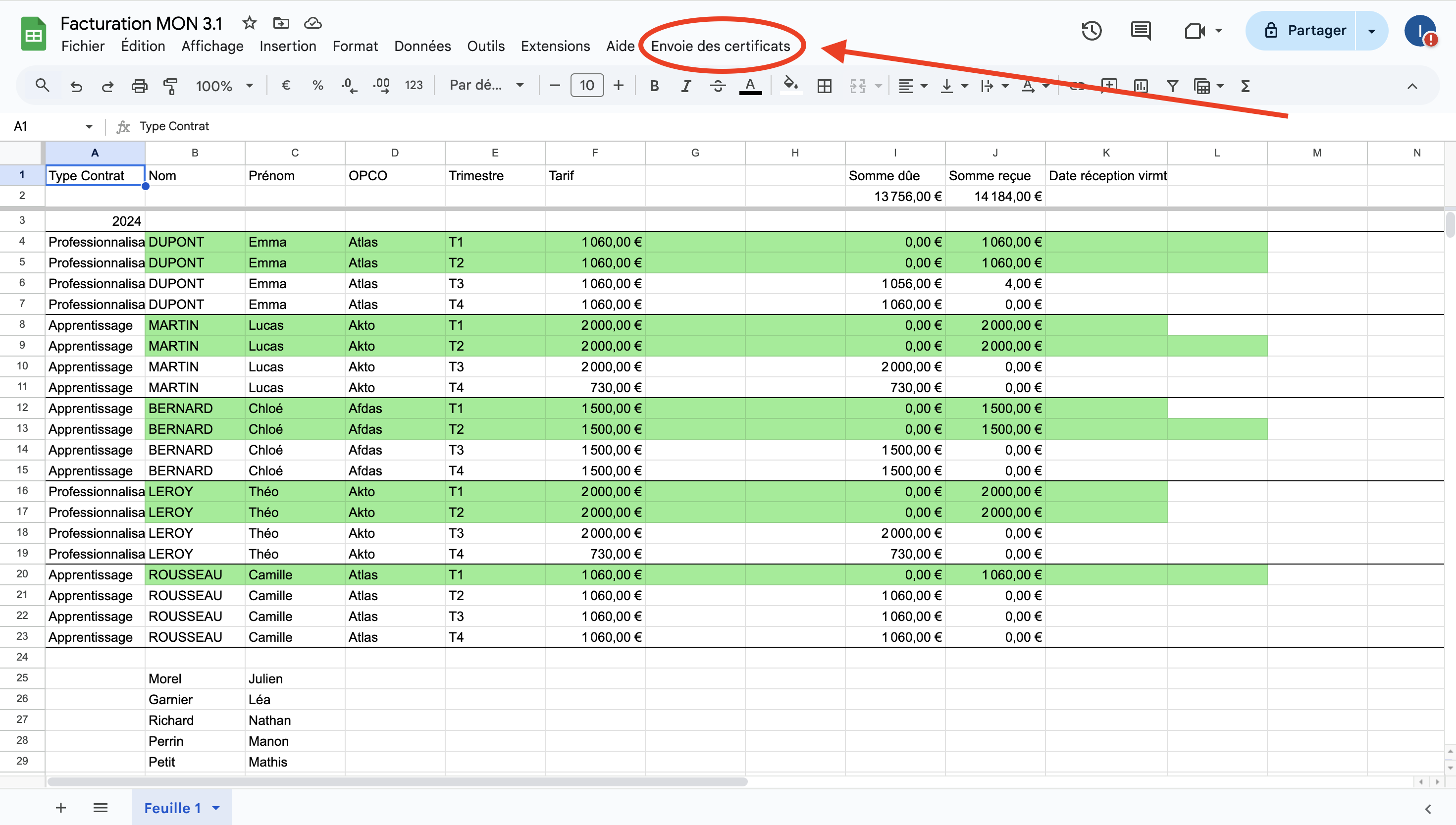
Task: Open version history clock icon
Action: point(1091,31)
